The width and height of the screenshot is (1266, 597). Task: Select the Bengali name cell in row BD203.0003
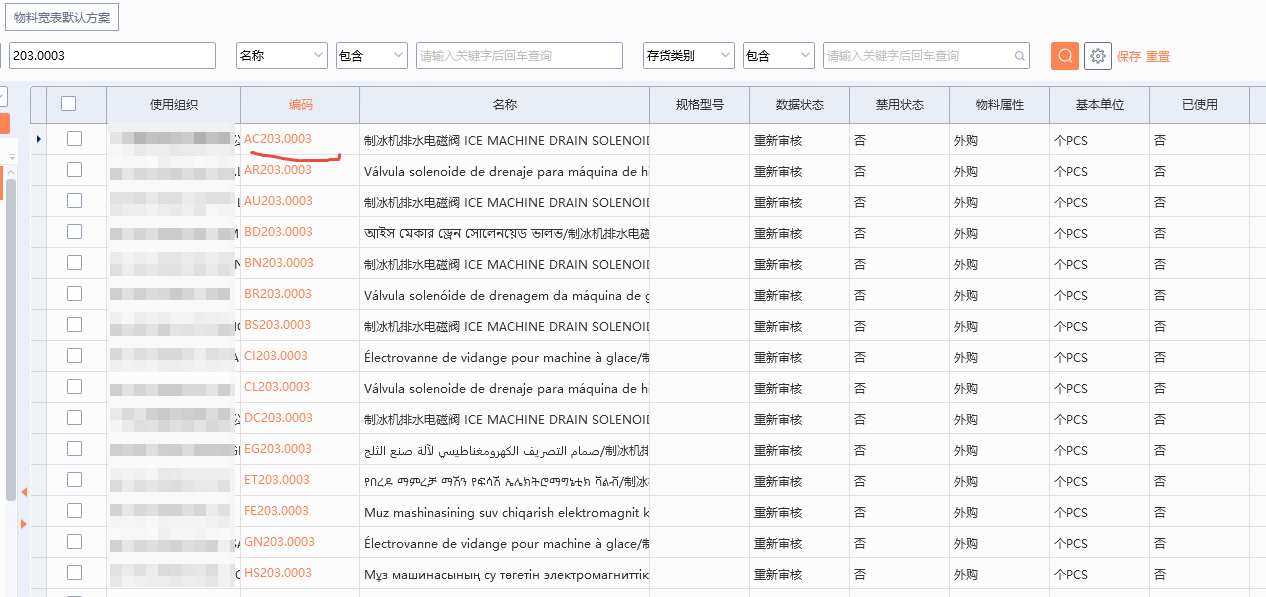click(504, 233)
